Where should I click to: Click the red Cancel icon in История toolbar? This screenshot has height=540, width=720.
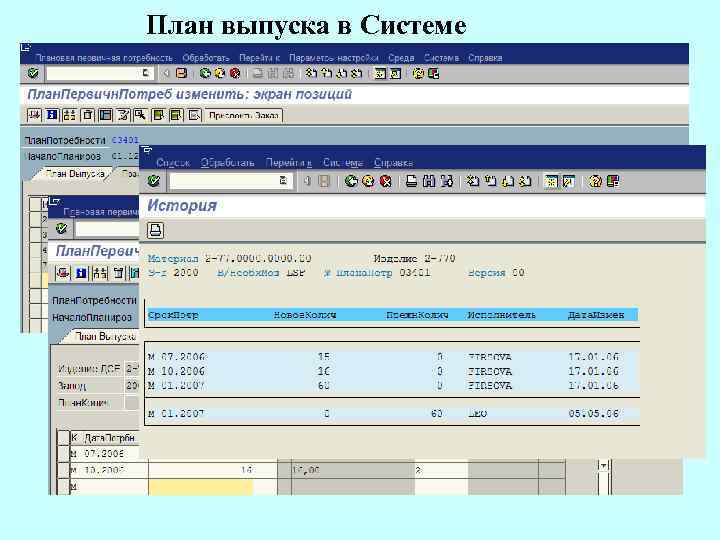(385, 181)
